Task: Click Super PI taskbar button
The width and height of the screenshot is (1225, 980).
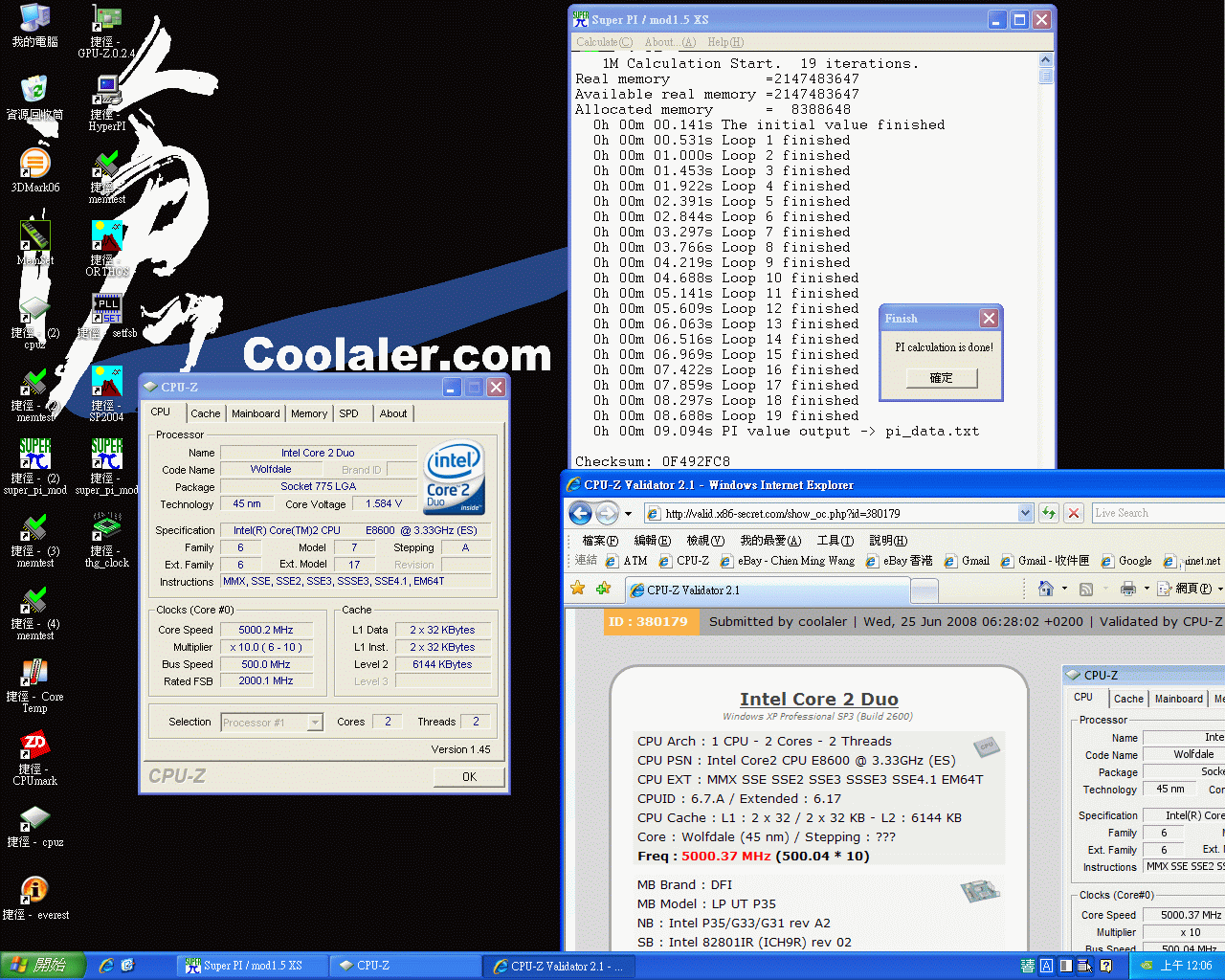Action: 253,966
